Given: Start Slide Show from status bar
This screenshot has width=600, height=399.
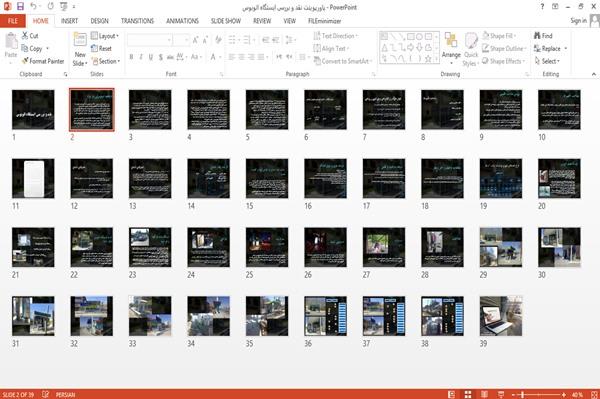Looking at the screenshot, I should coord(501,394).
